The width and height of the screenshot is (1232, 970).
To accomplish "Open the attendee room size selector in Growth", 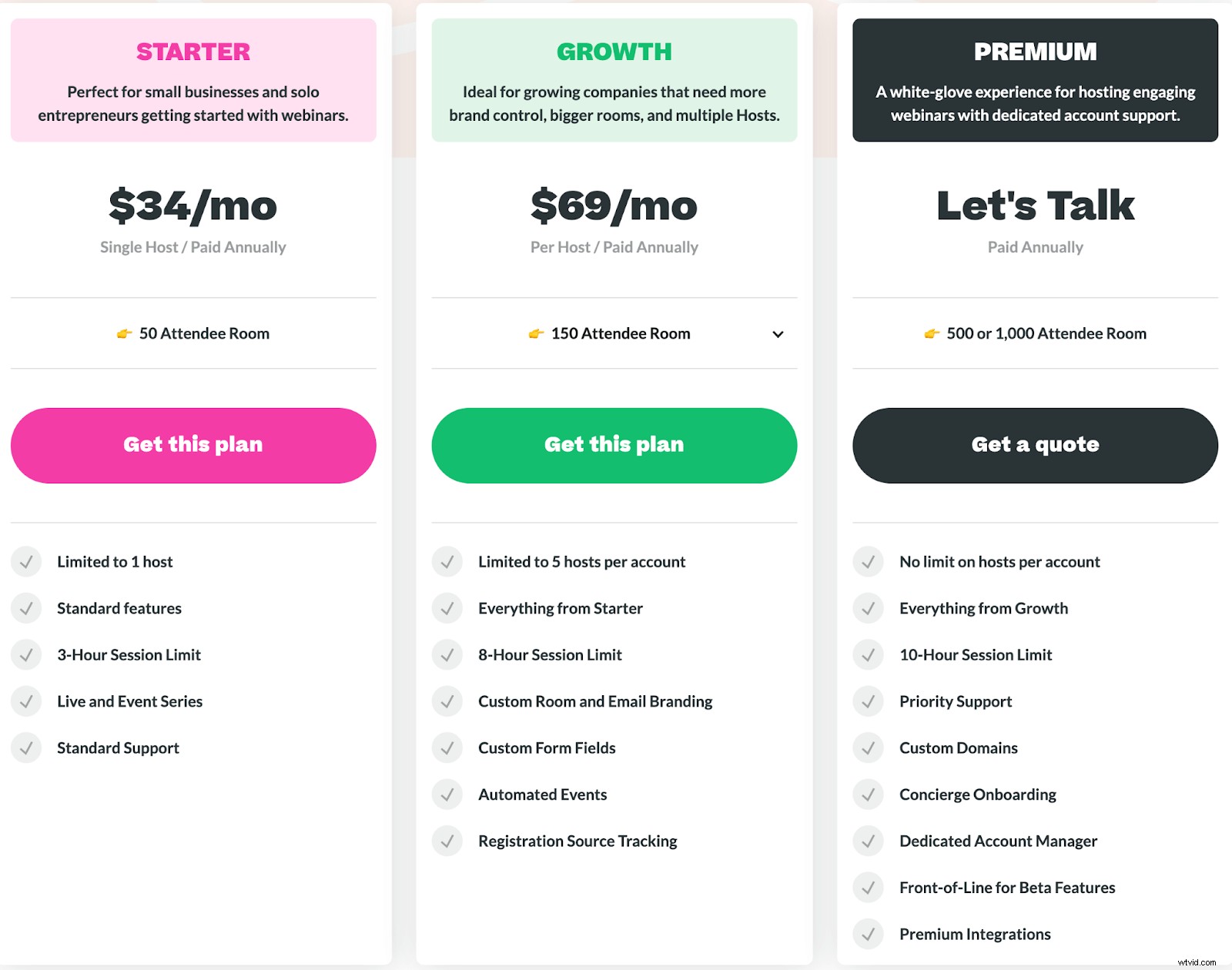I will 778,333.
